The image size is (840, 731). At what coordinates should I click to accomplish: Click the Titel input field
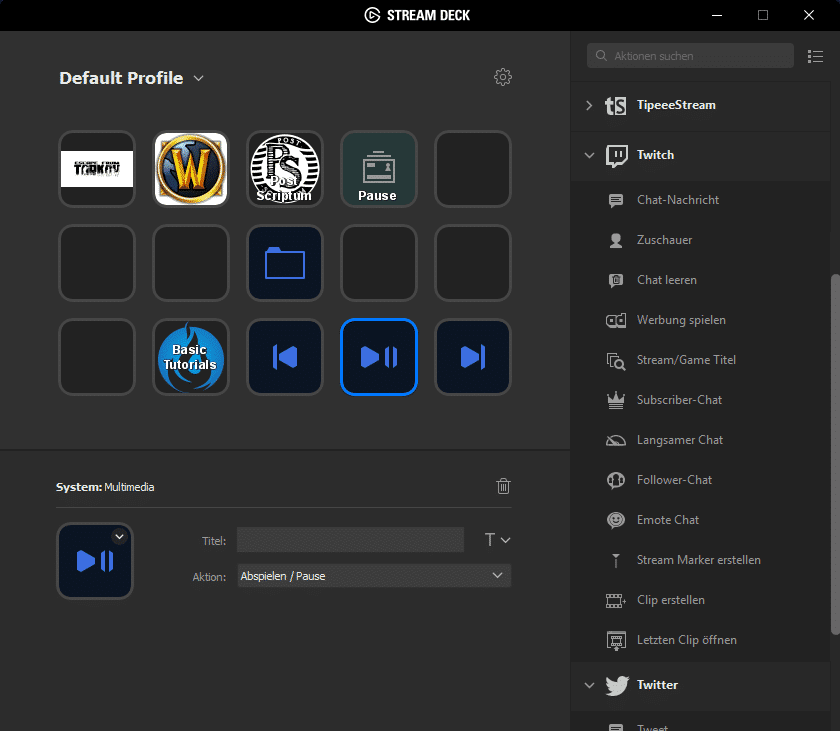350,540
